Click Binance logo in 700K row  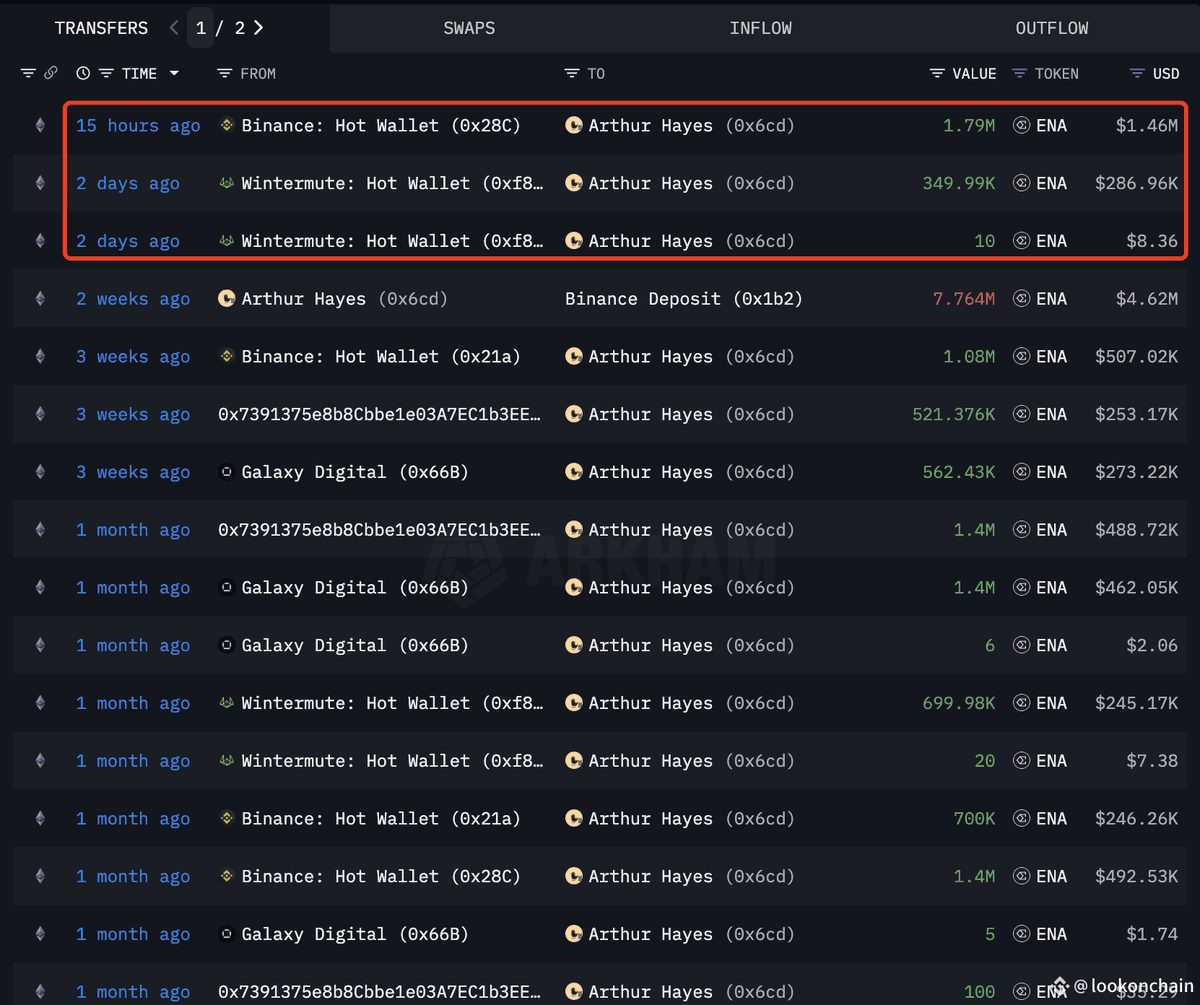tap(227, 818)
